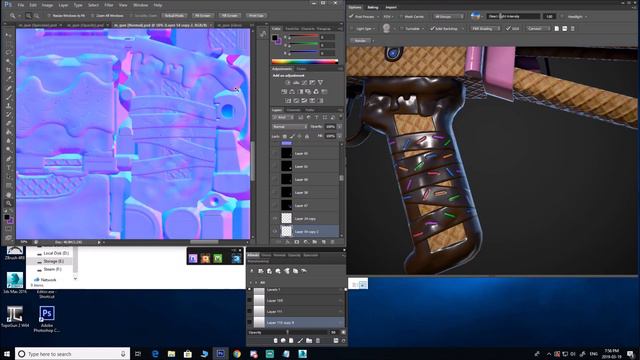Add an Invert adjustment
Viewport: 640px width, 360px height.
pyautogui.click(x=288, y=100)
